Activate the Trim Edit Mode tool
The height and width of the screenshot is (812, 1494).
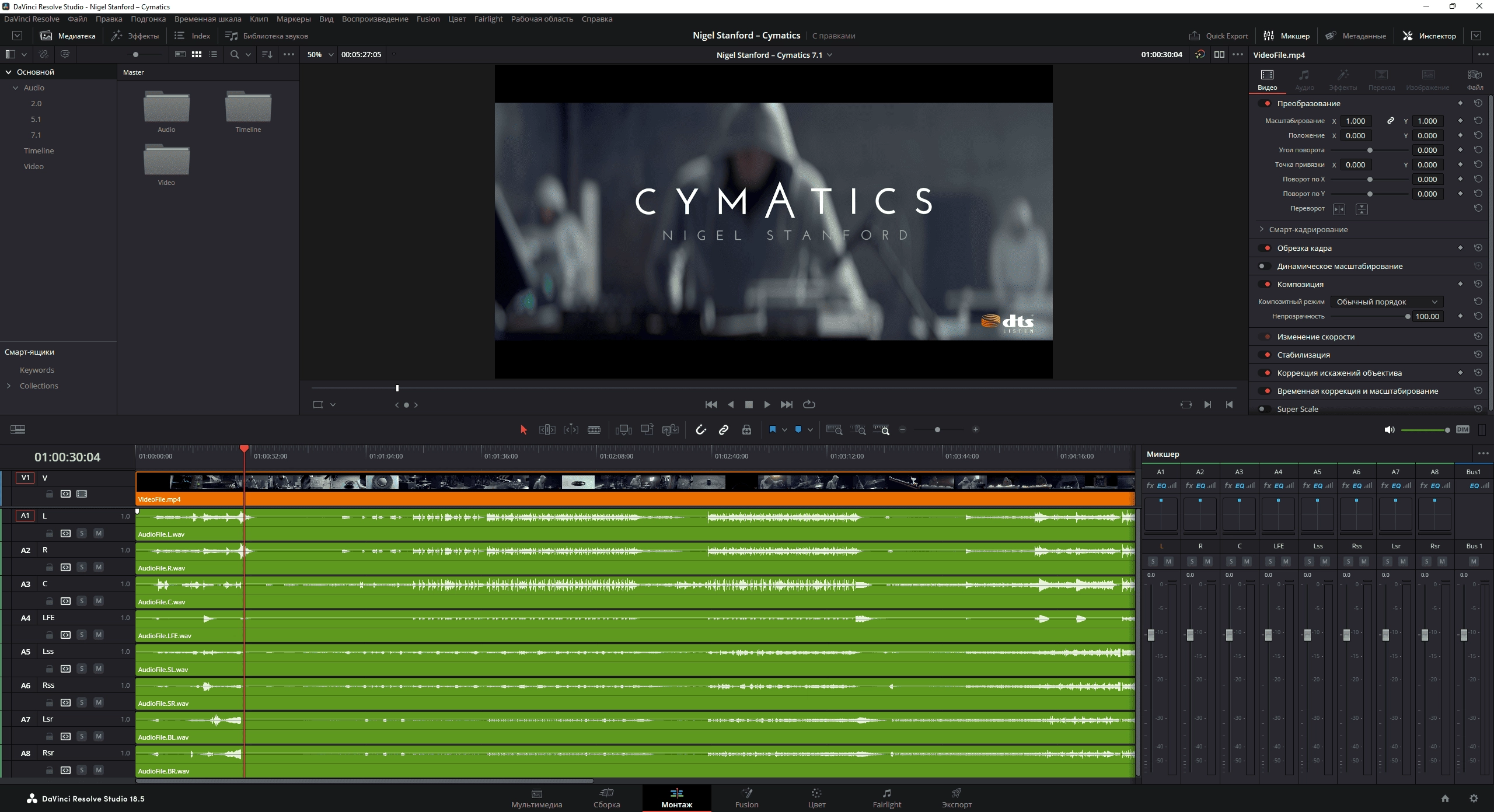(x=547, y=430)
